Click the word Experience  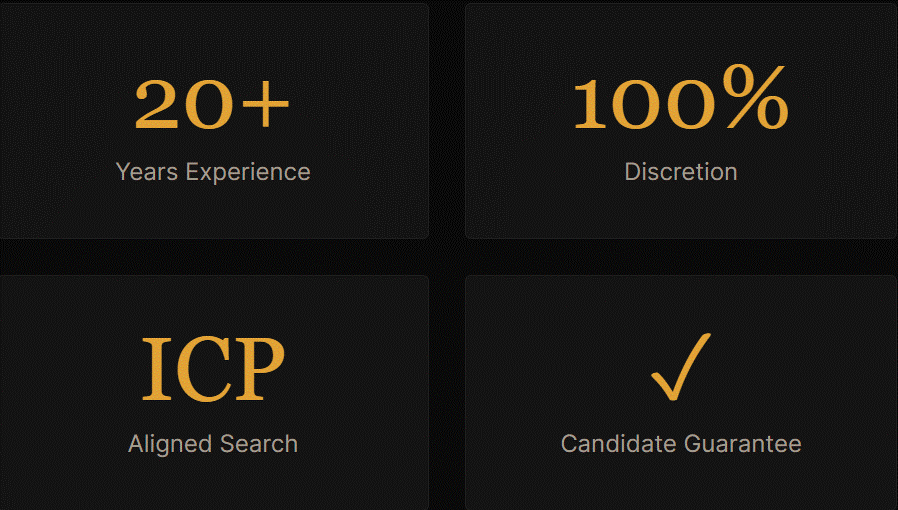[248, 172]
